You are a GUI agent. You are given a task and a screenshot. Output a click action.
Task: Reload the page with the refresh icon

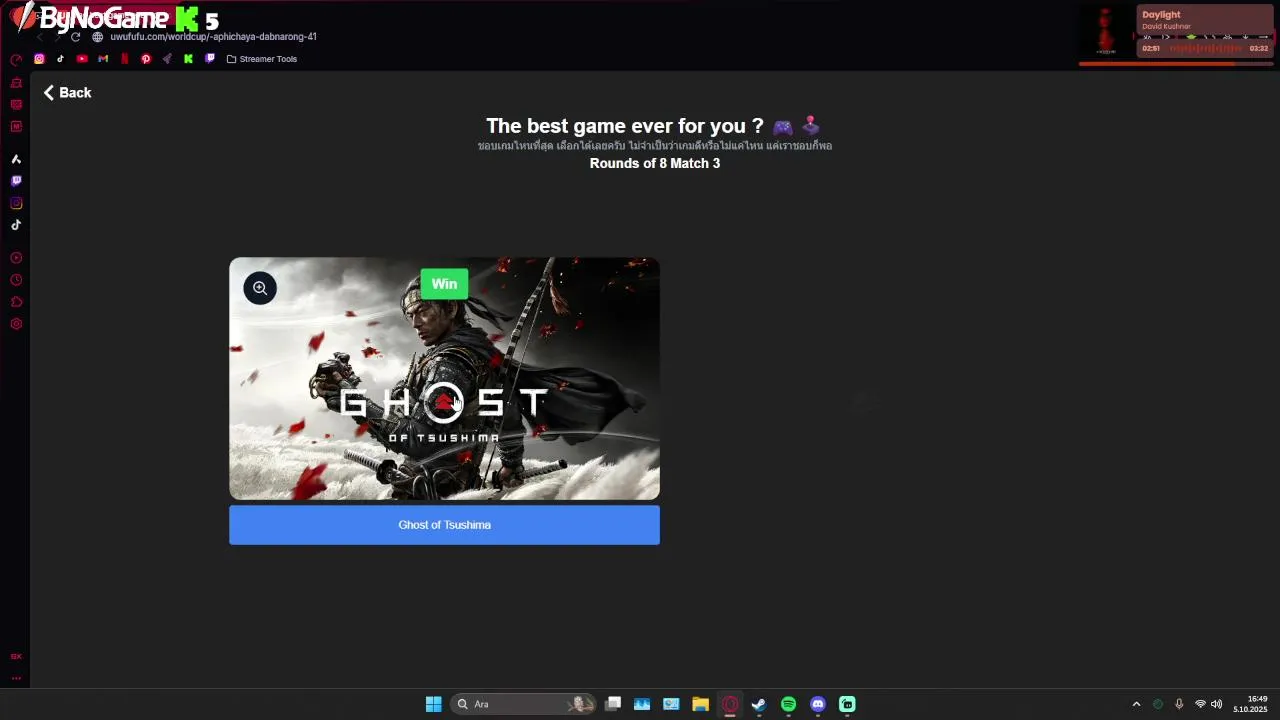pyautogui.click(x=75, y=37)
